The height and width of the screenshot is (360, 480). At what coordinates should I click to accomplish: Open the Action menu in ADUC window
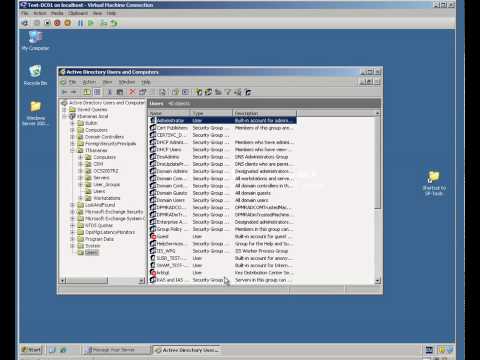tap(89, 82)
